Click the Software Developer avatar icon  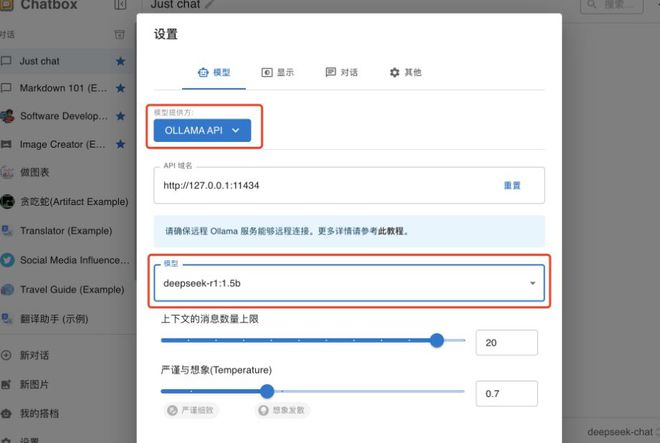[7, 116]
